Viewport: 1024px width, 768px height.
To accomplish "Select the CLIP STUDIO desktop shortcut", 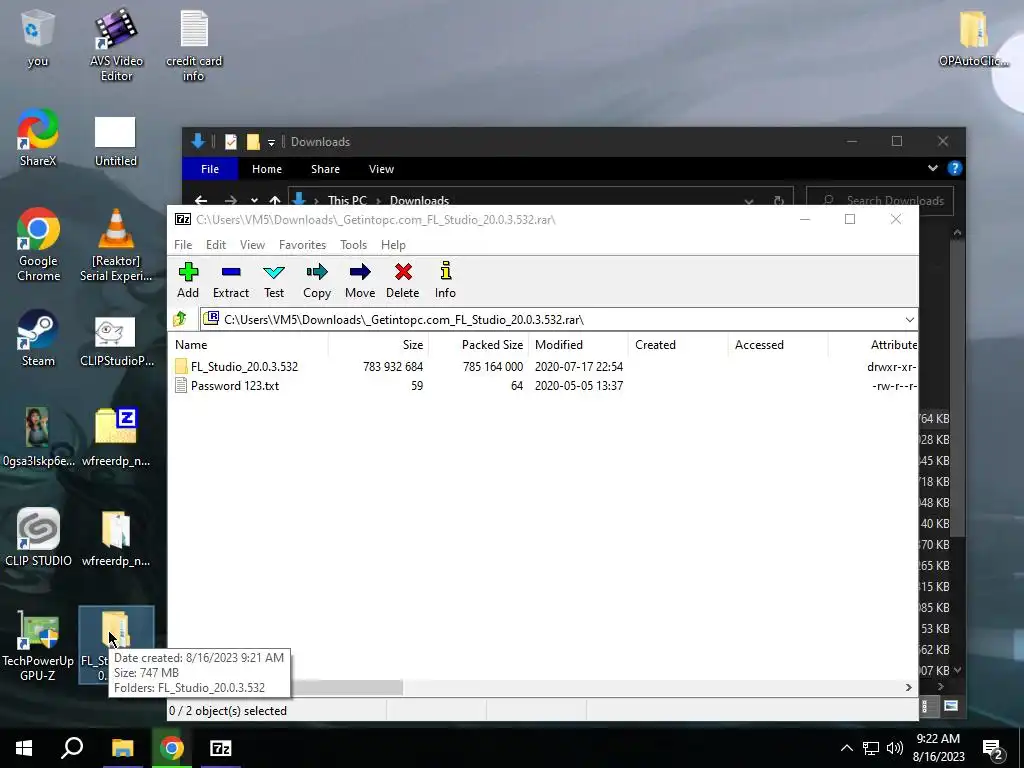I will 38,537.
